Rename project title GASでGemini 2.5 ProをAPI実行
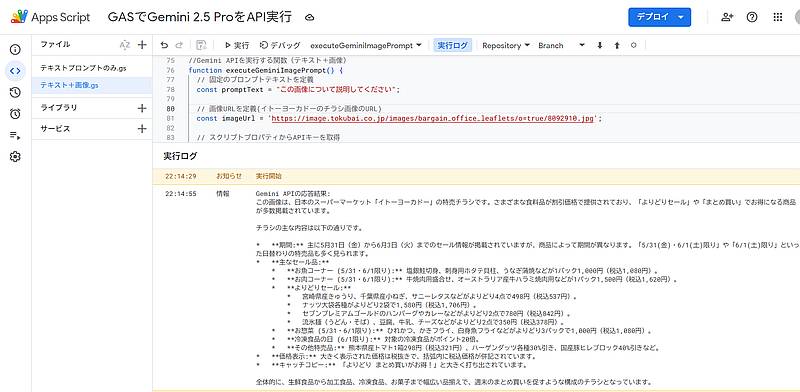The width and height of the screenshot is (800, 392). point(199,17)
